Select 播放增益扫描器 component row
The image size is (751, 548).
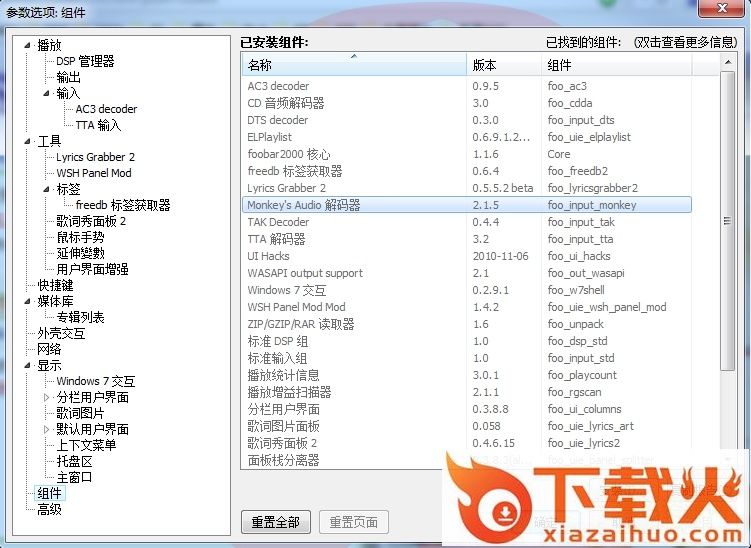tap(467, 392)
